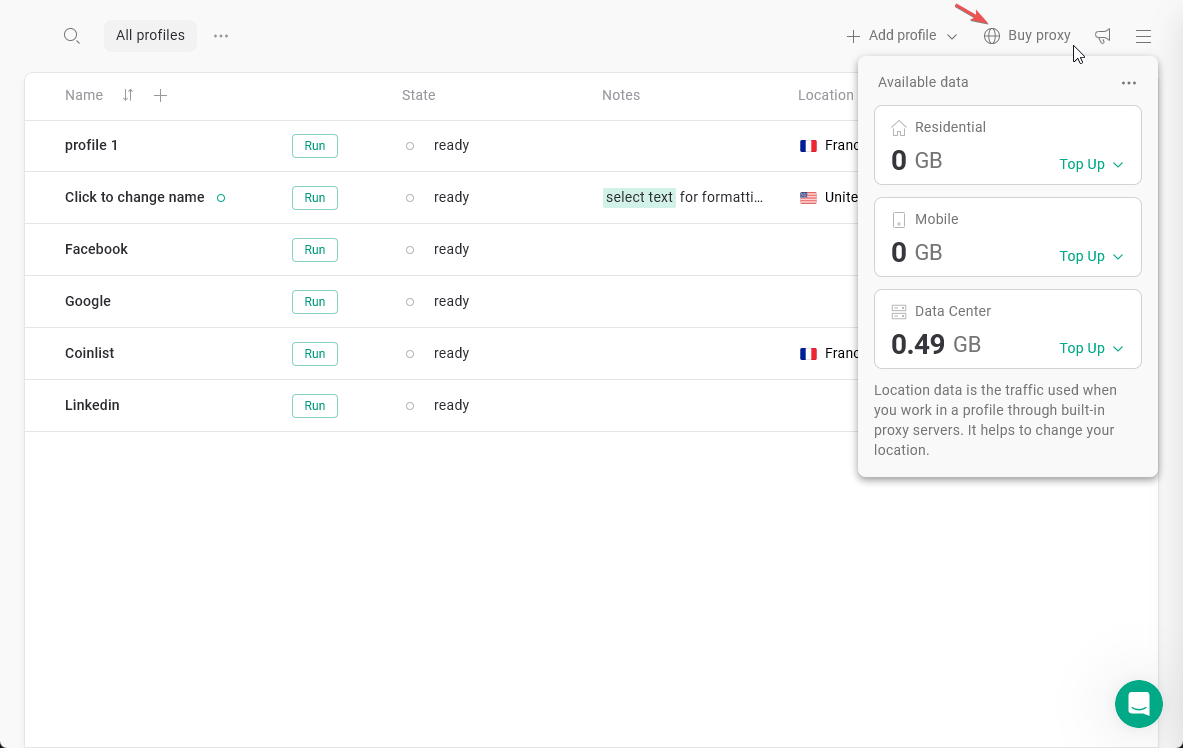The width and height of the screenshot is (1183, 748).
Task: Click the select text note highlight
Action: click(x=639, y=198)
